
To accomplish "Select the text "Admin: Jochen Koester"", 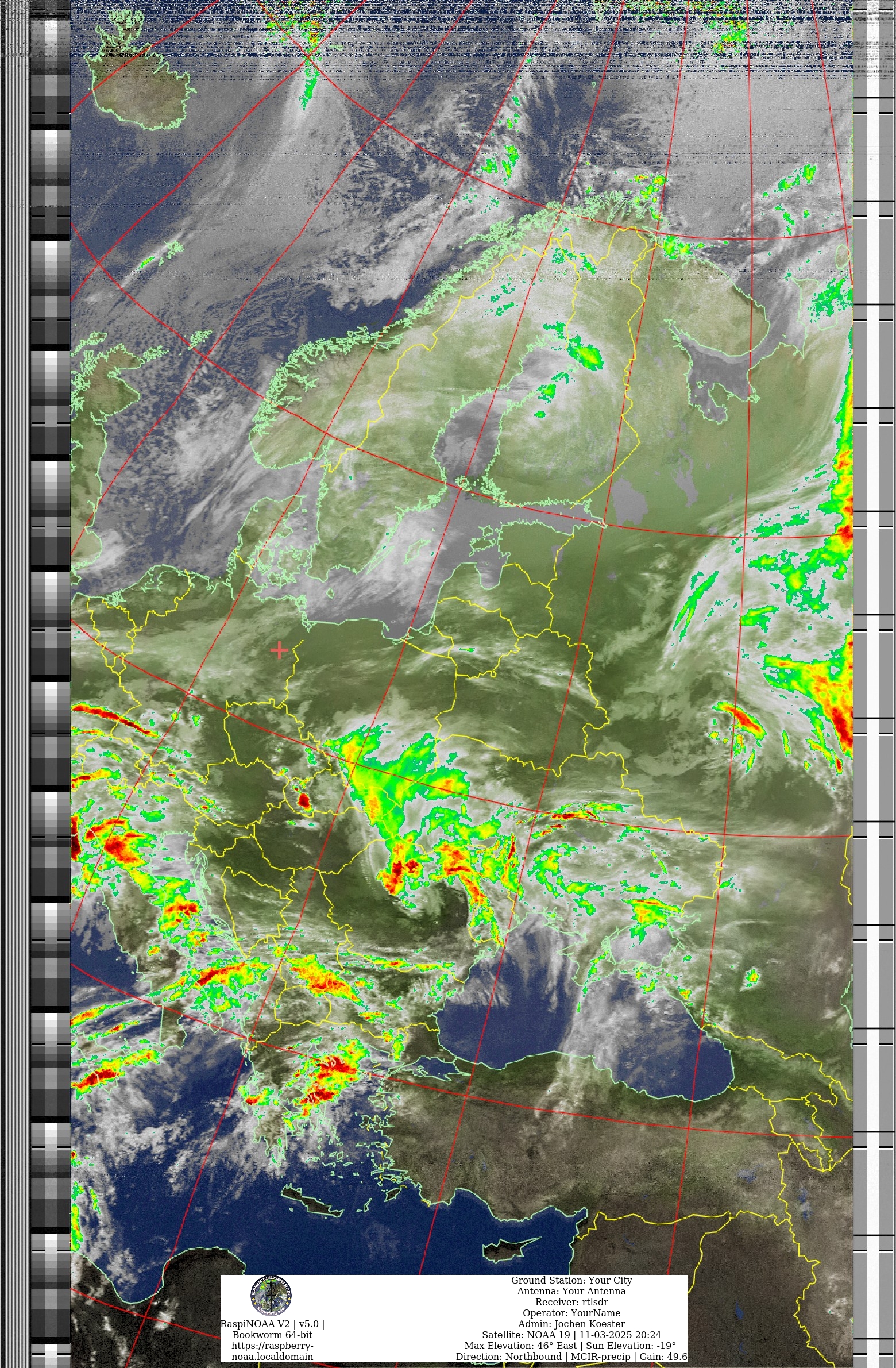I will tap(571, 1324).
